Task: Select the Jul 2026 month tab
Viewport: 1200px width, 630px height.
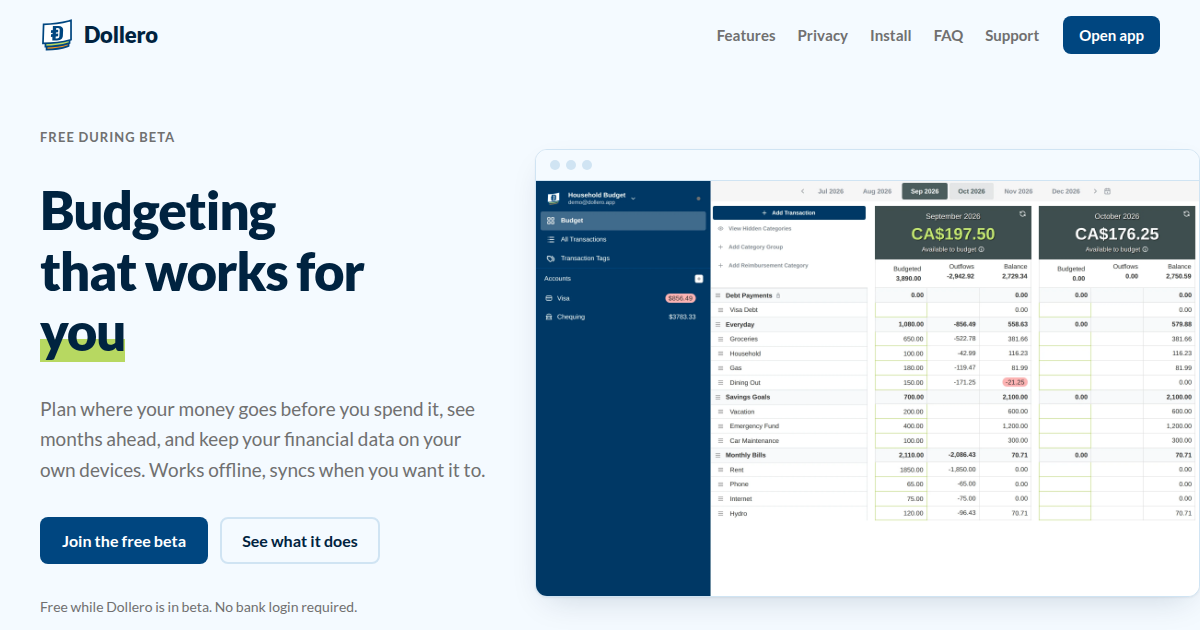Action: point(831,191)
